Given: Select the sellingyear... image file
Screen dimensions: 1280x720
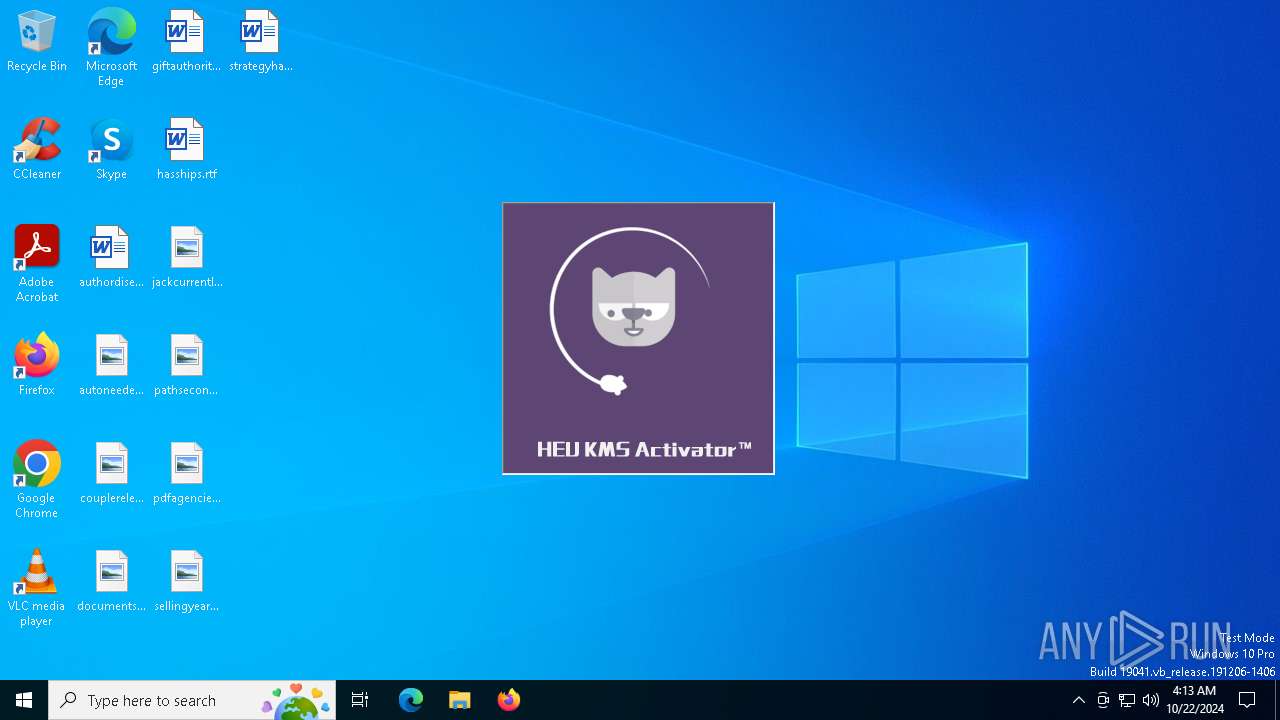Looking at the screenshot, I should pos(186,582).
